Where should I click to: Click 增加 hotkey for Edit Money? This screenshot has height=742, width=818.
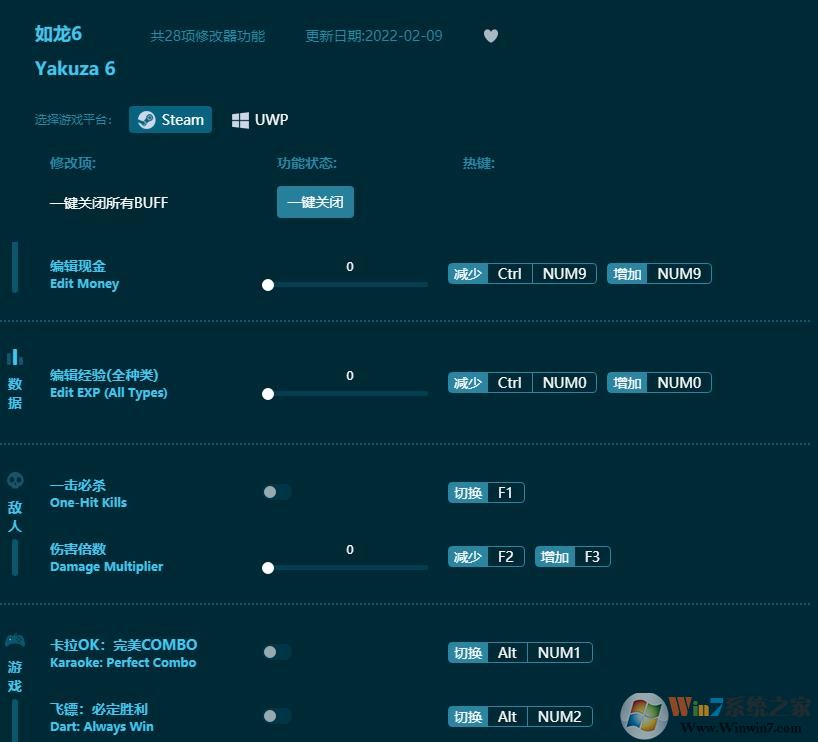pyautogui.click(x=627, y=273)
